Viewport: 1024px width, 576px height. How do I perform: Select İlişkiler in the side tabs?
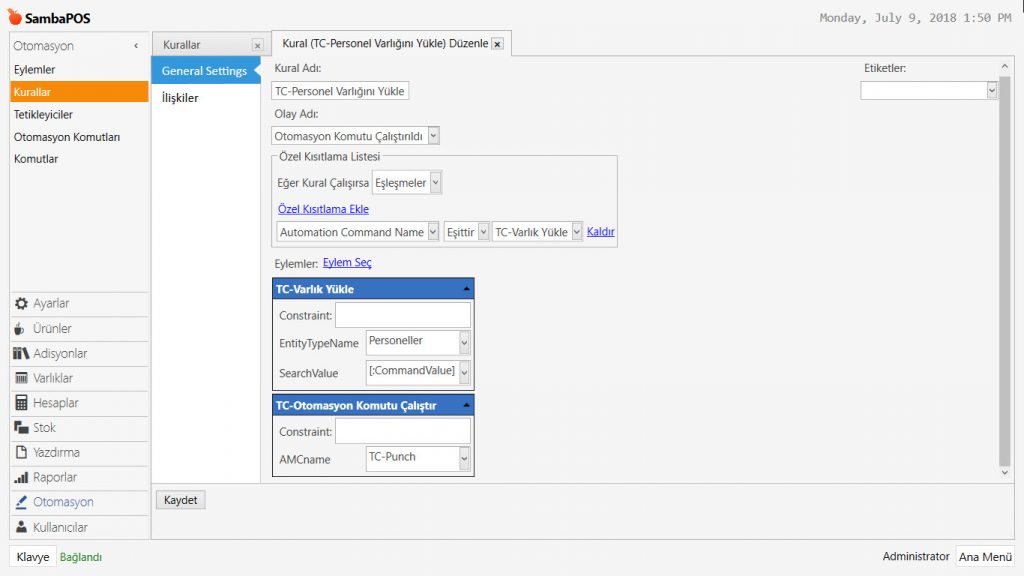(x=180, y=98)
